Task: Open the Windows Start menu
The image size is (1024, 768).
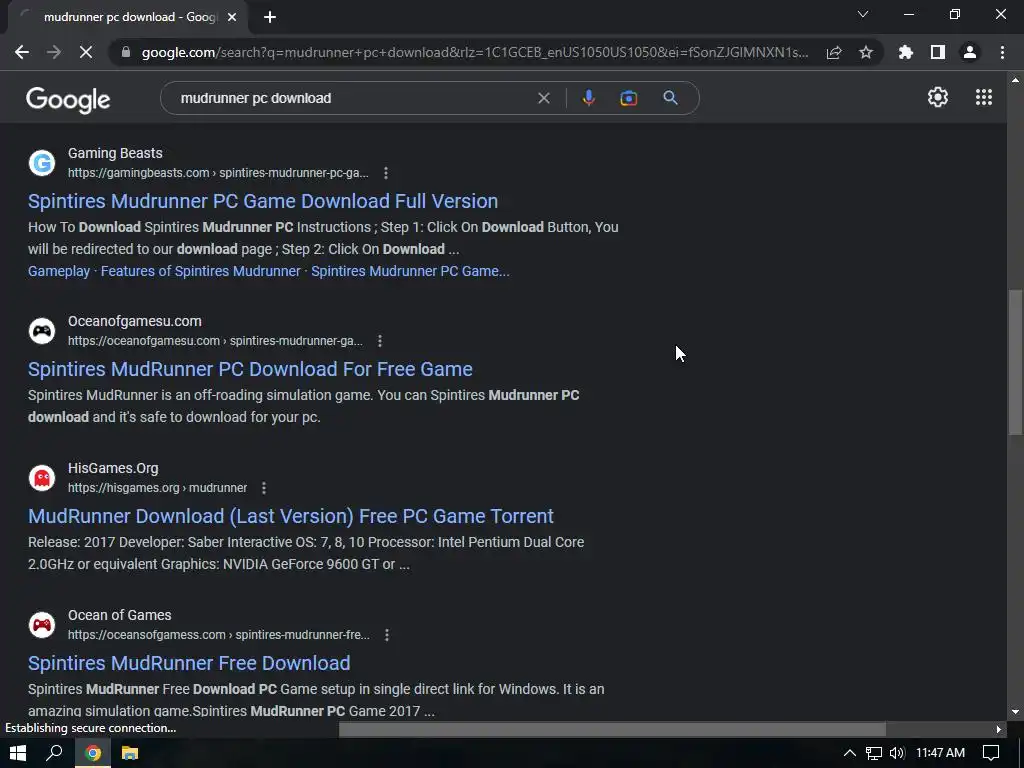Action: pos(18,753)
